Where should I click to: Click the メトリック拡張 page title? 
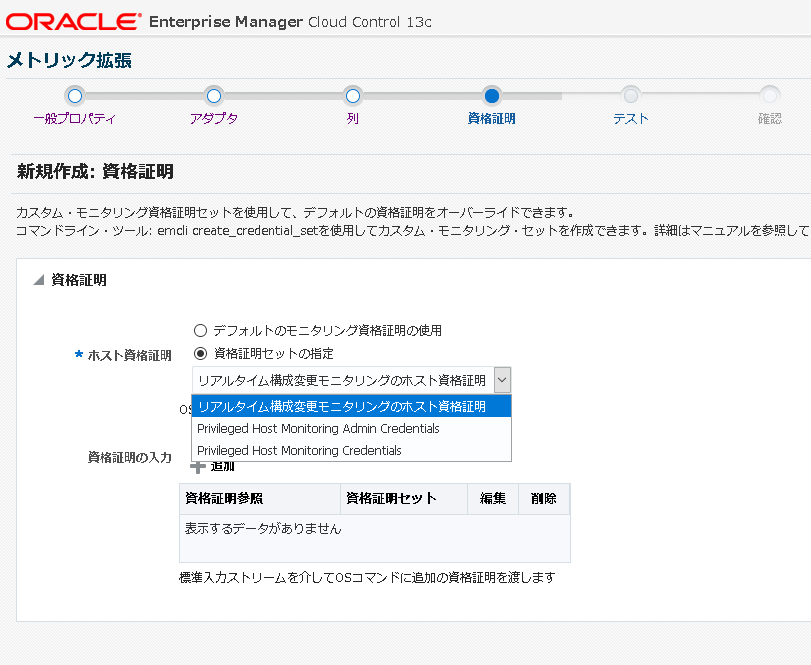(69, 60)
